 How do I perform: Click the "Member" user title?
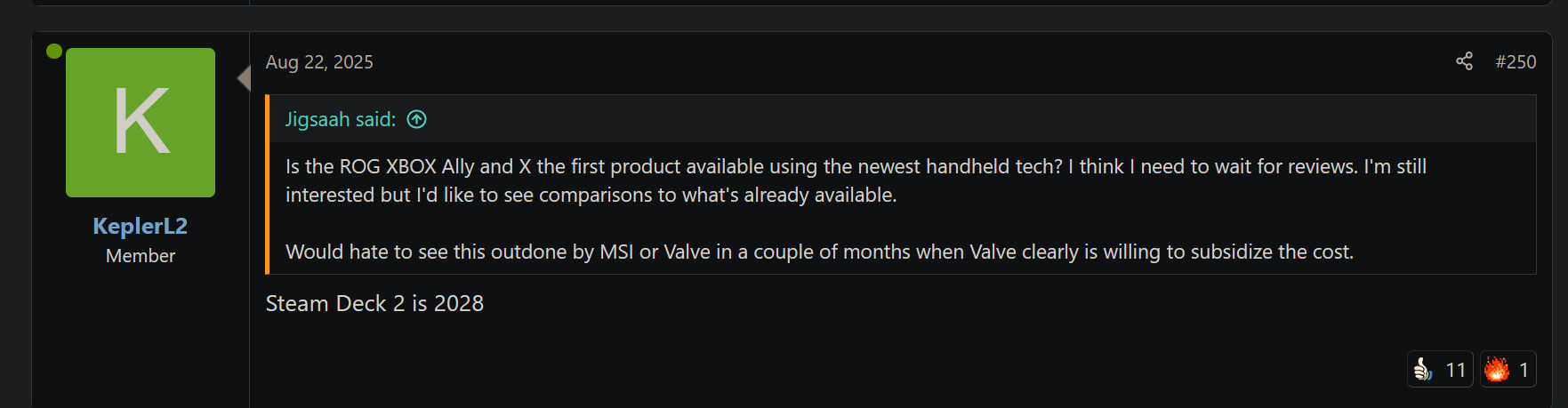pos(141,256)
